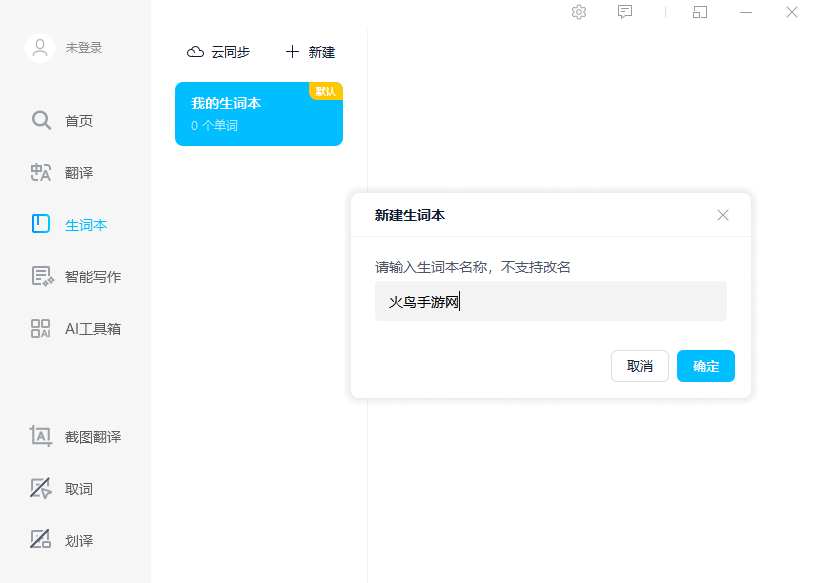Screen dimensions: 815x583
Task: Close the 新建生词本 dialog
Action: click(722, 215)
